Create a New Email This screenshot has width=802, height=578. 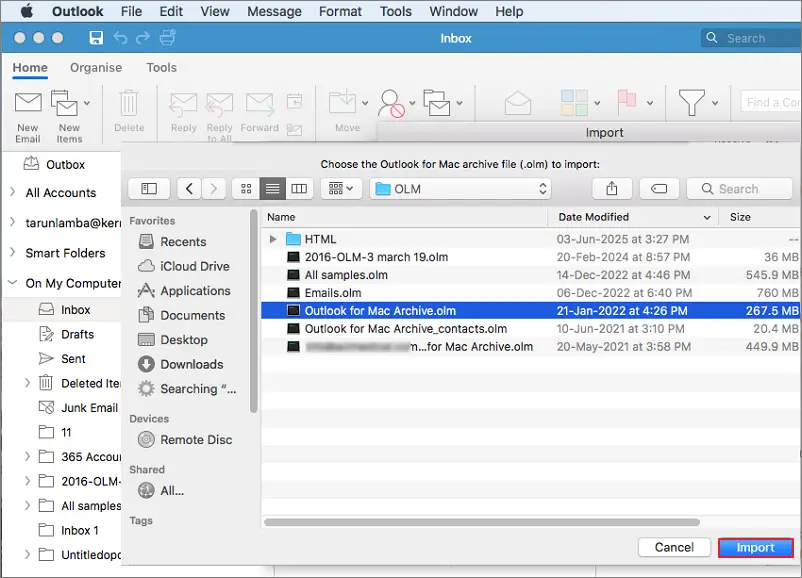pyautogui.click(x=28, y=117)
